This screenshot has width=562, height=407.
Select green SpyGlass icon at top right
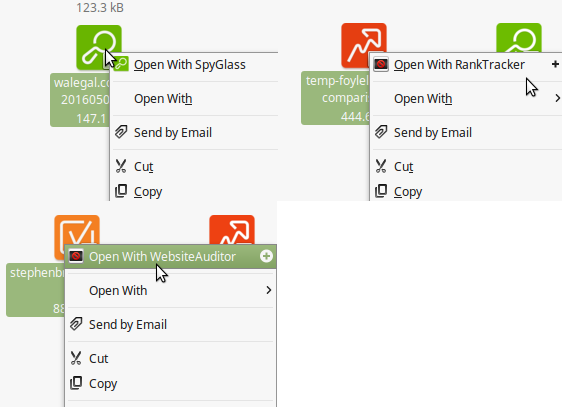(x=519, y=38)
